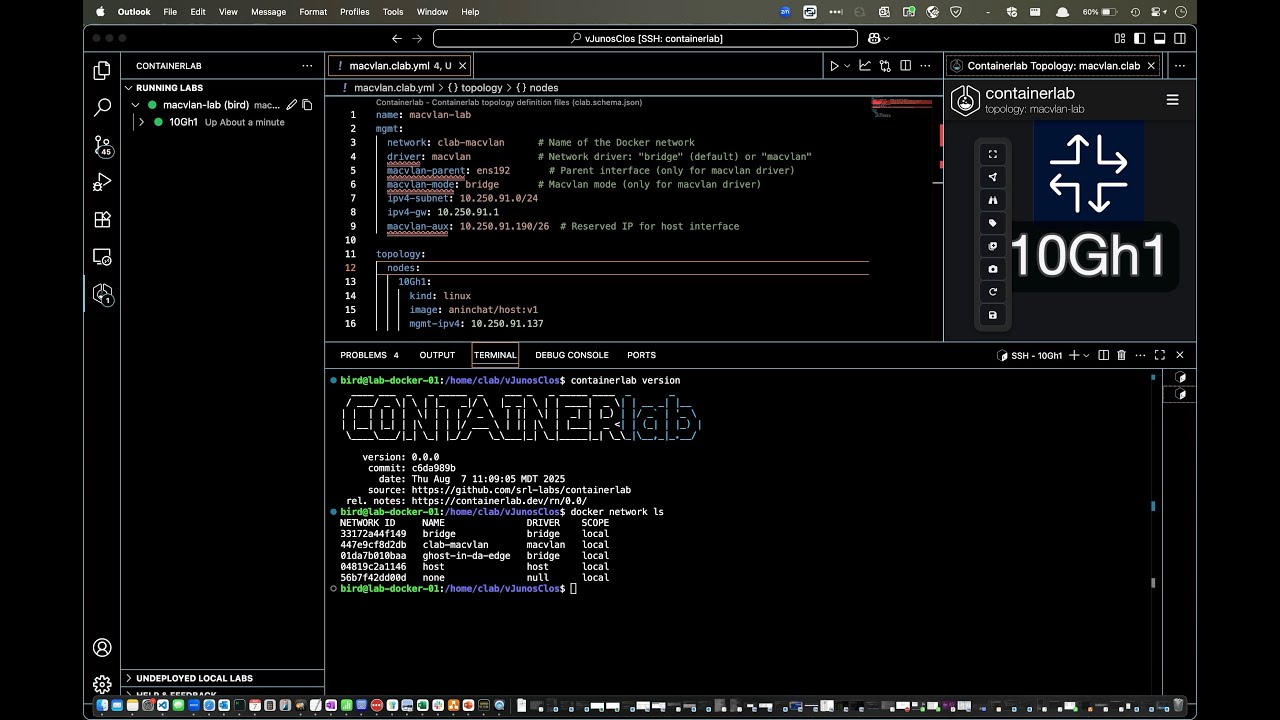This screenshot has height=720, width=1280.
Task: Open the Format menu in macOS menu bar
Action: click(x=313, y=12)
